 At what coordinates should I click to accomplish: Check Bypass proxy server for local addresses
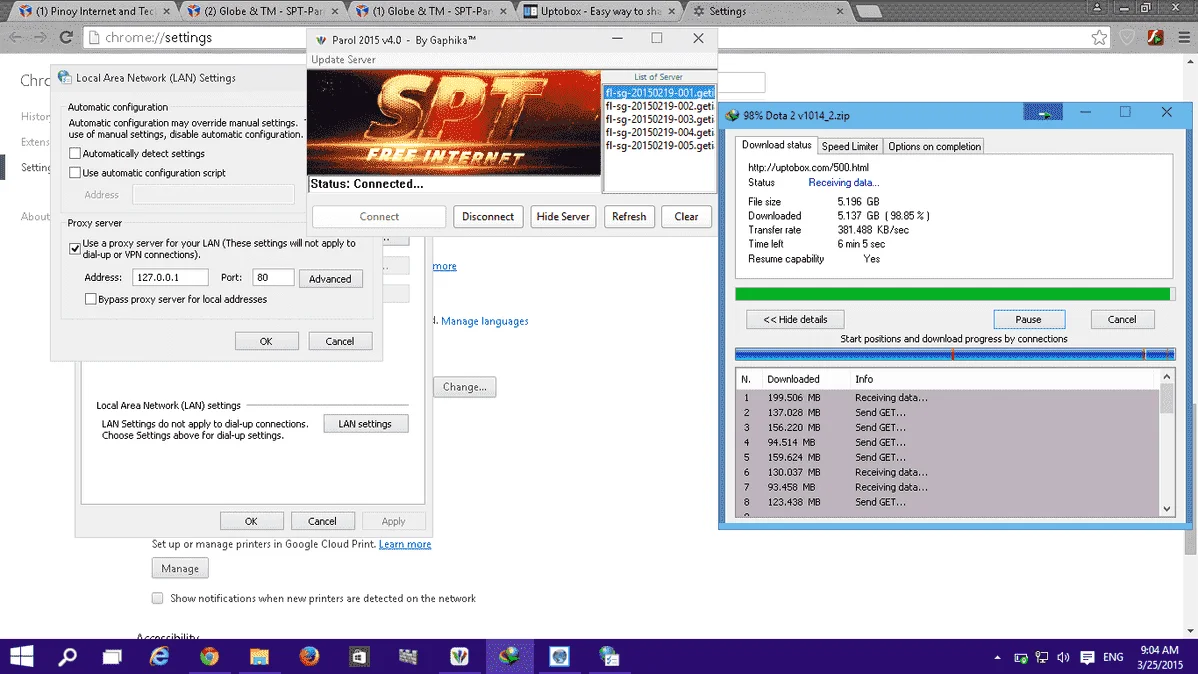click(91, 299)
